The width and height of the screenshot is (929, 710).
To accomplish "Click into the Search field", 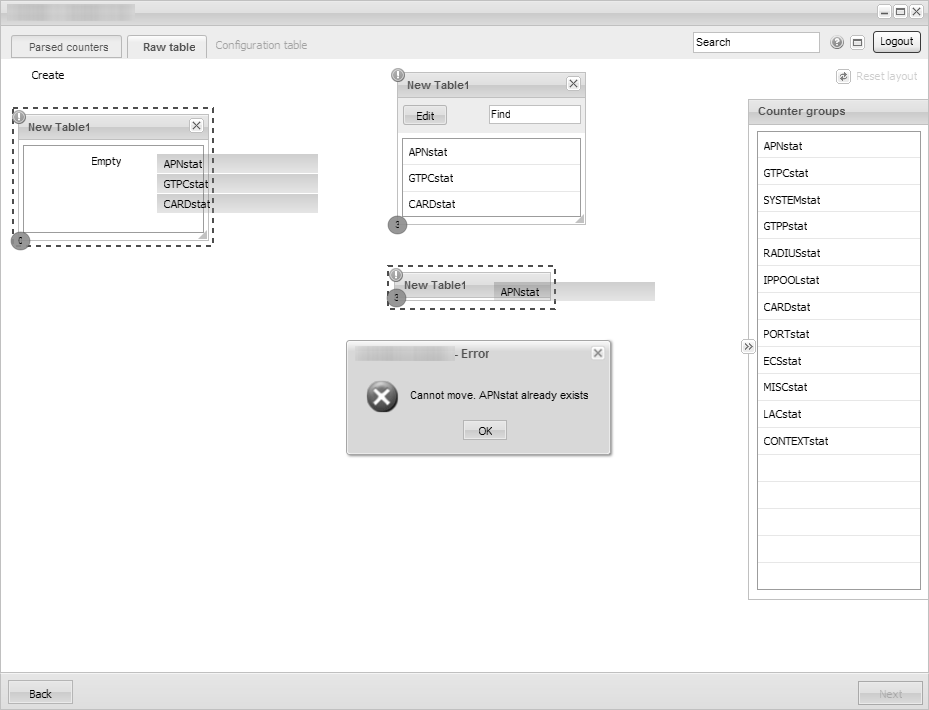I will point(755,42).
